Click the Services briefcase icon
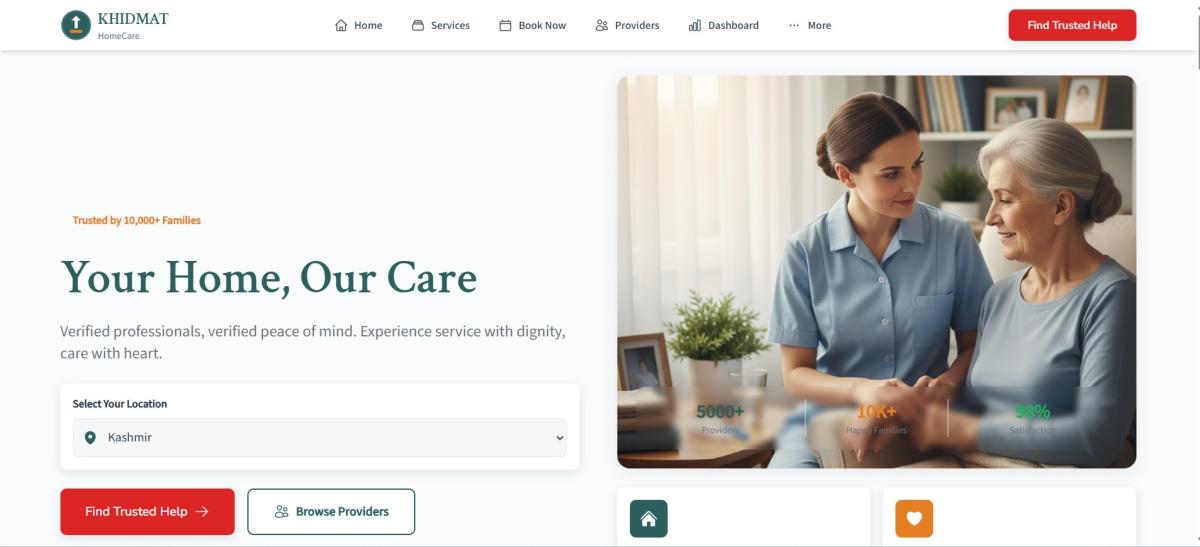 418,25
